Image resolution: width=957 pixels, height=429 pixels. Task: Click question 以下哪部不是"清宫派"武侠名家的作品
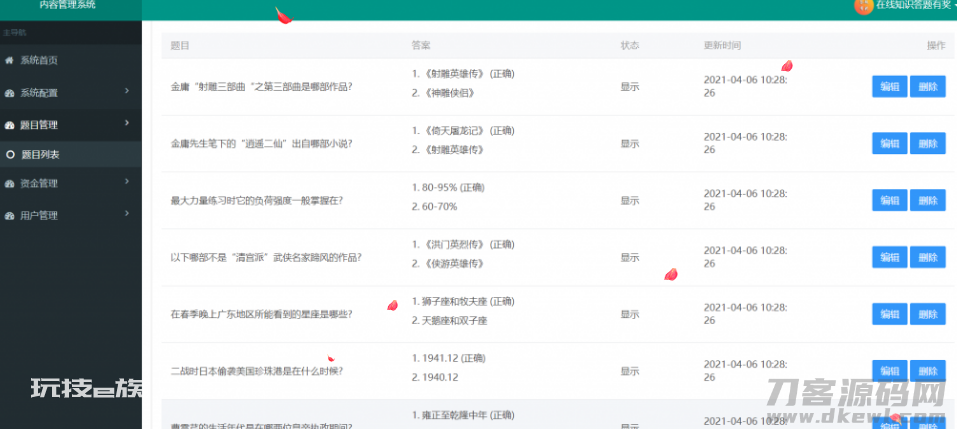tap(267, 257)
